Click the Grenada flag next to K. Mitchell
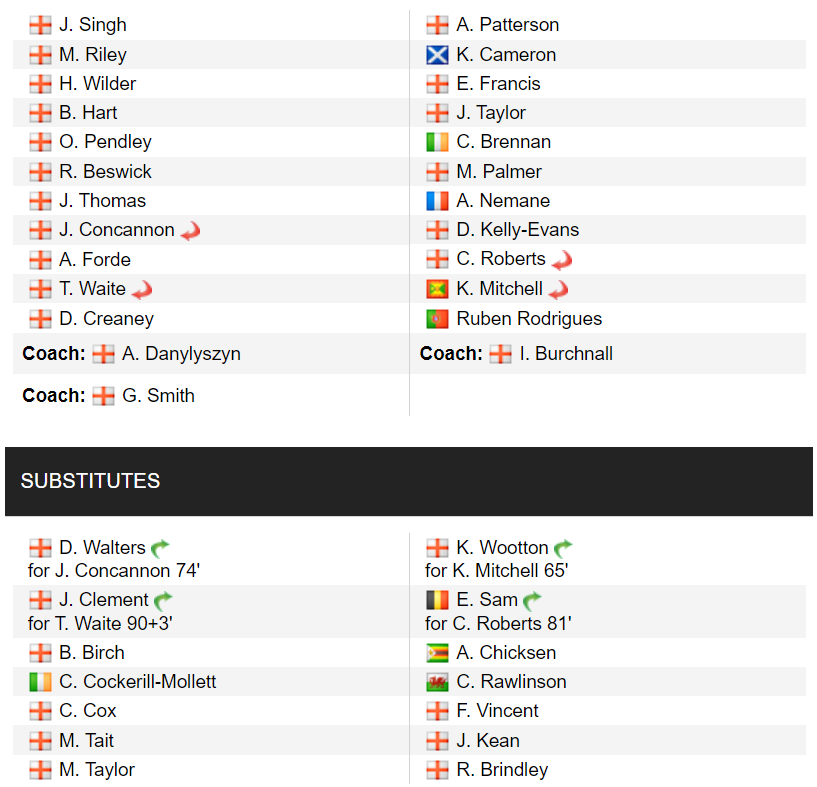Viewport: 817px width, 787px height. tap(437, 289)
